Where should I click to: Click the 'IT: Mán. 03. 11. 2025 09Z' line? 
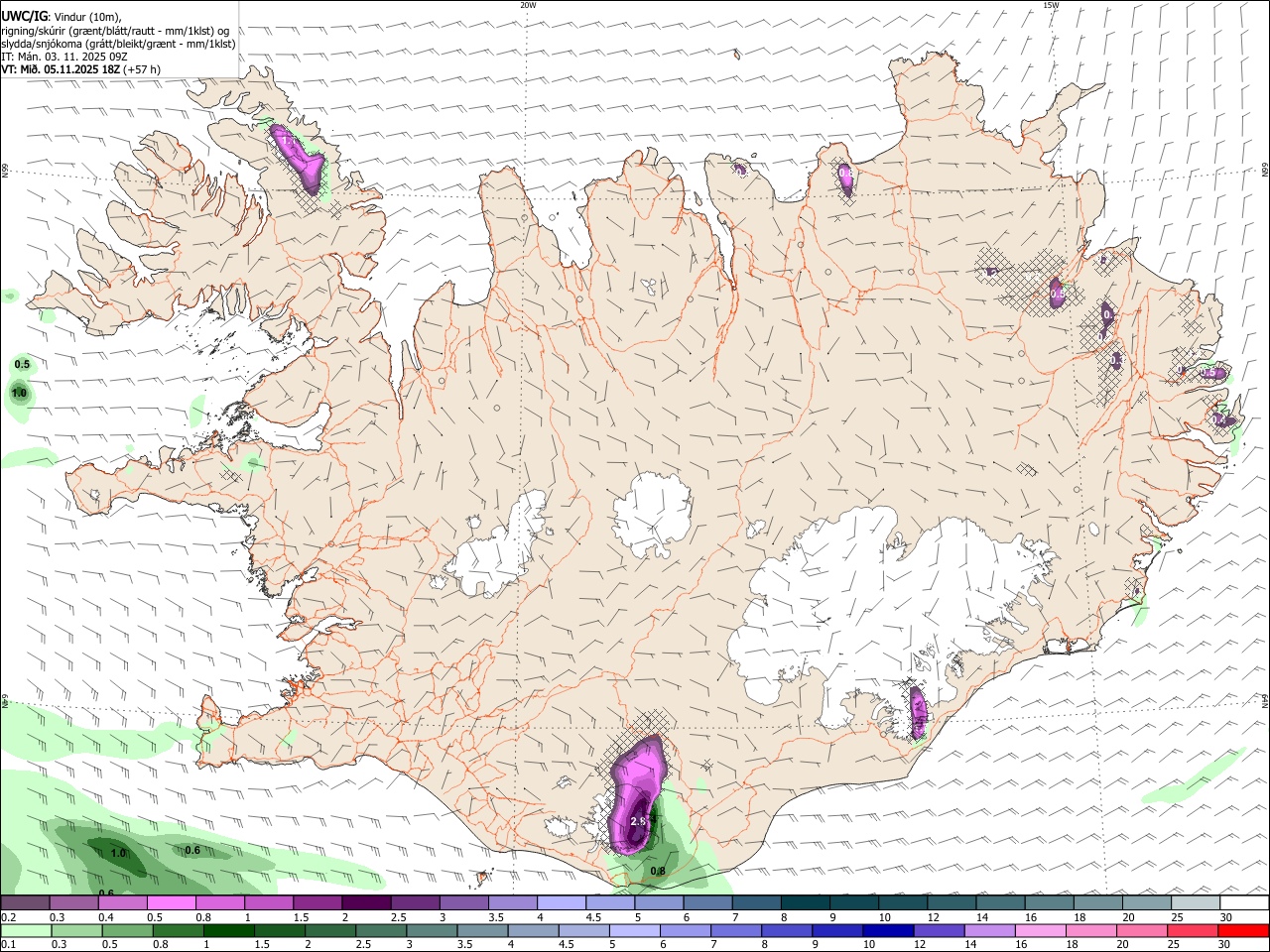[64, 57]
